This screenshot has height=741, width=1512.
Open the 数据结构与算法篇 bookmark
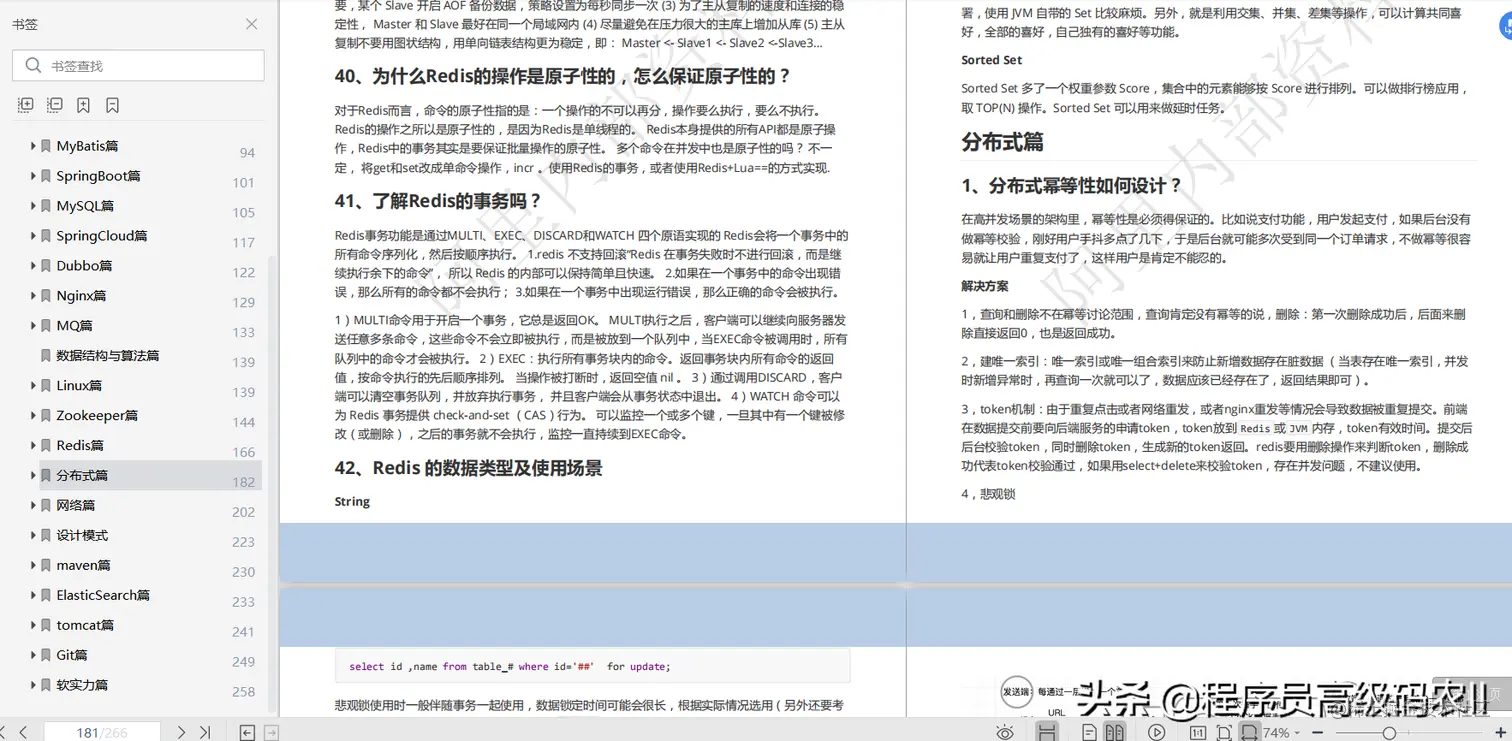108,355
